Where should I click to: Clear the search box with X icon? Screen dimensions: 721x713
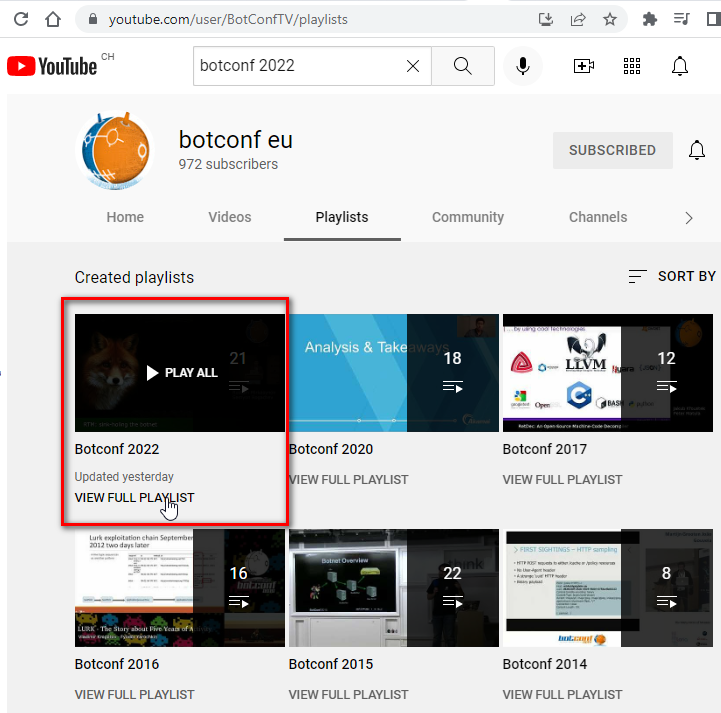(x=413, y=66)
